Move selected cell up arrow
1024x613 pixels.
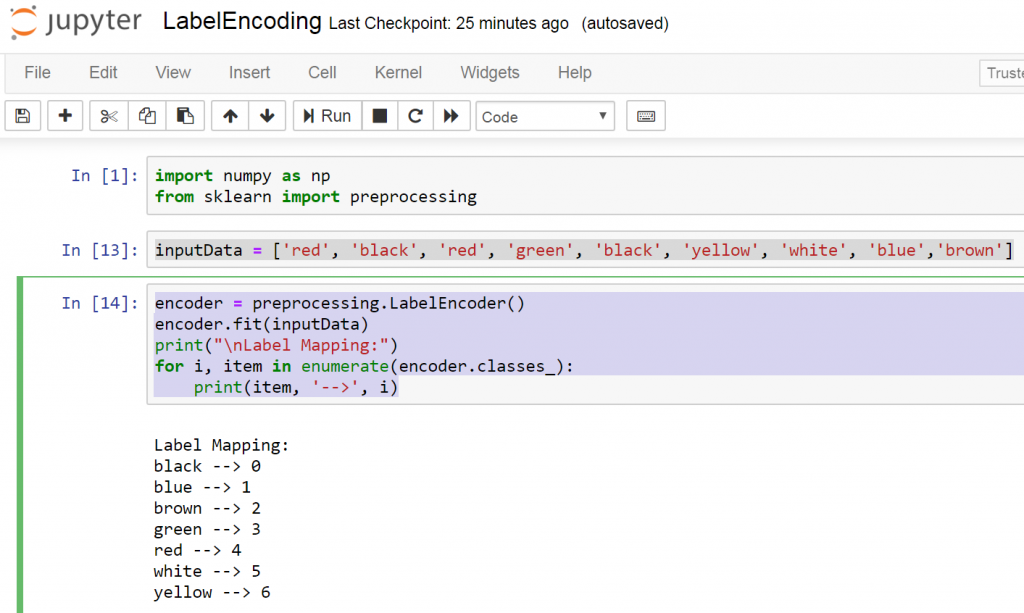pyautogui.click(x=230, y=116)
